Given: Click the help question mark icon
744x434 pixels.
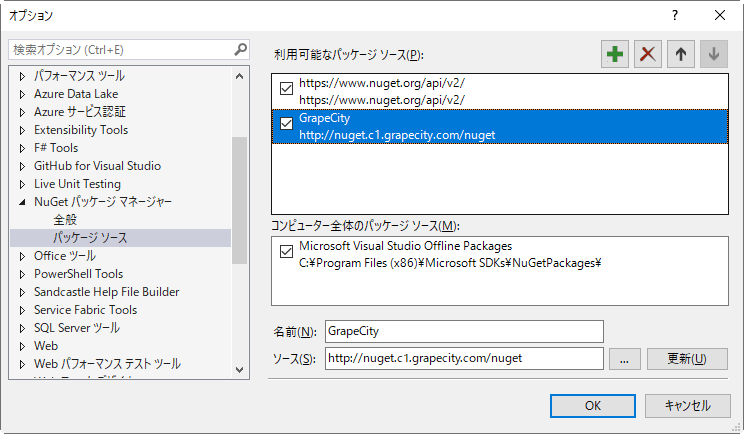Looking at the screenshot, I should (x=675, y=15).
